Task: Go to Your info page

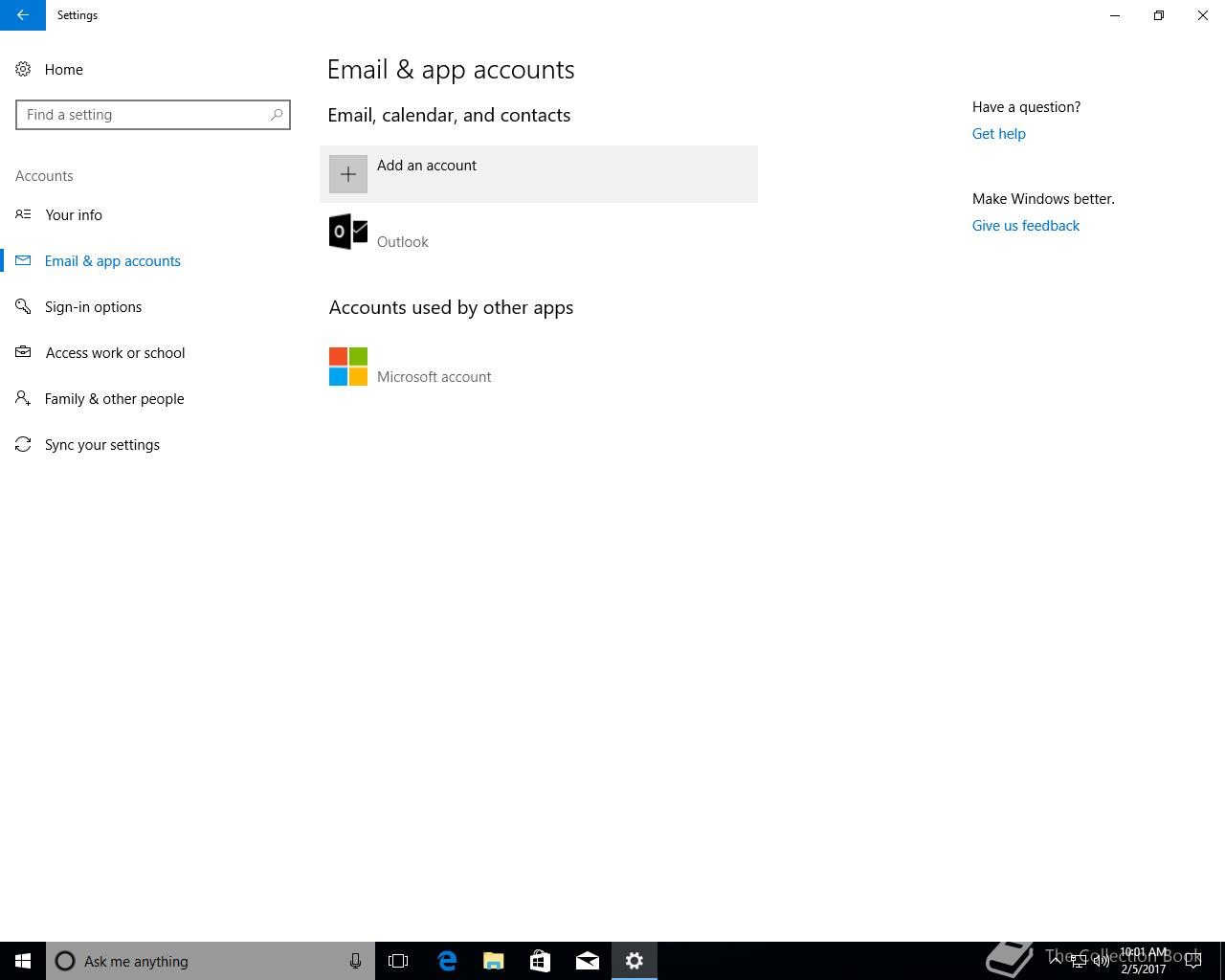Action: click(x=74, y=214)
